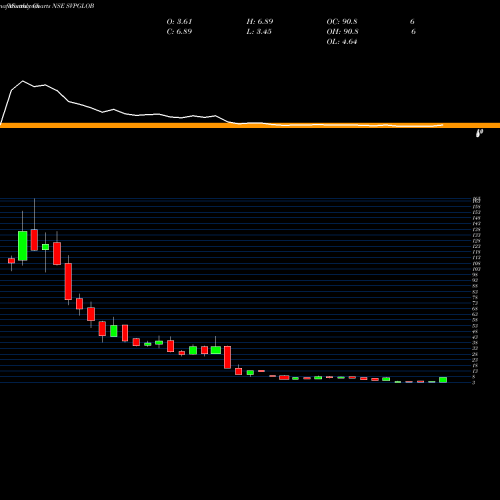Screen dimensions: 500x500
Task: Click the OL: 4.64 reading
Action: (x=342, y=41)
